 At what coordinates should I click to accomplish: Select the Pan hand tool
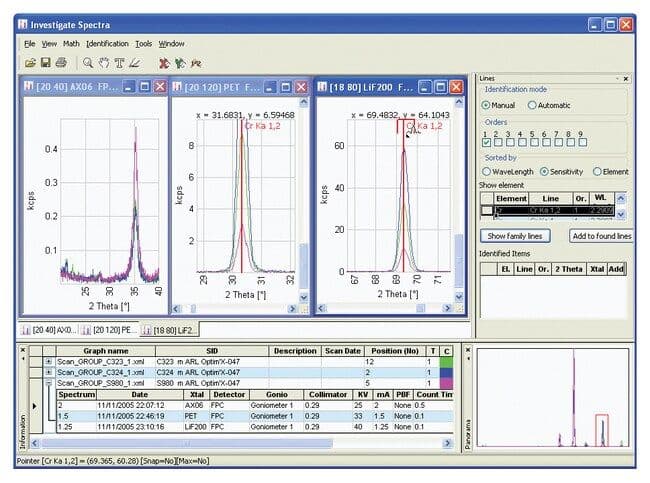(x=104, y=63)
